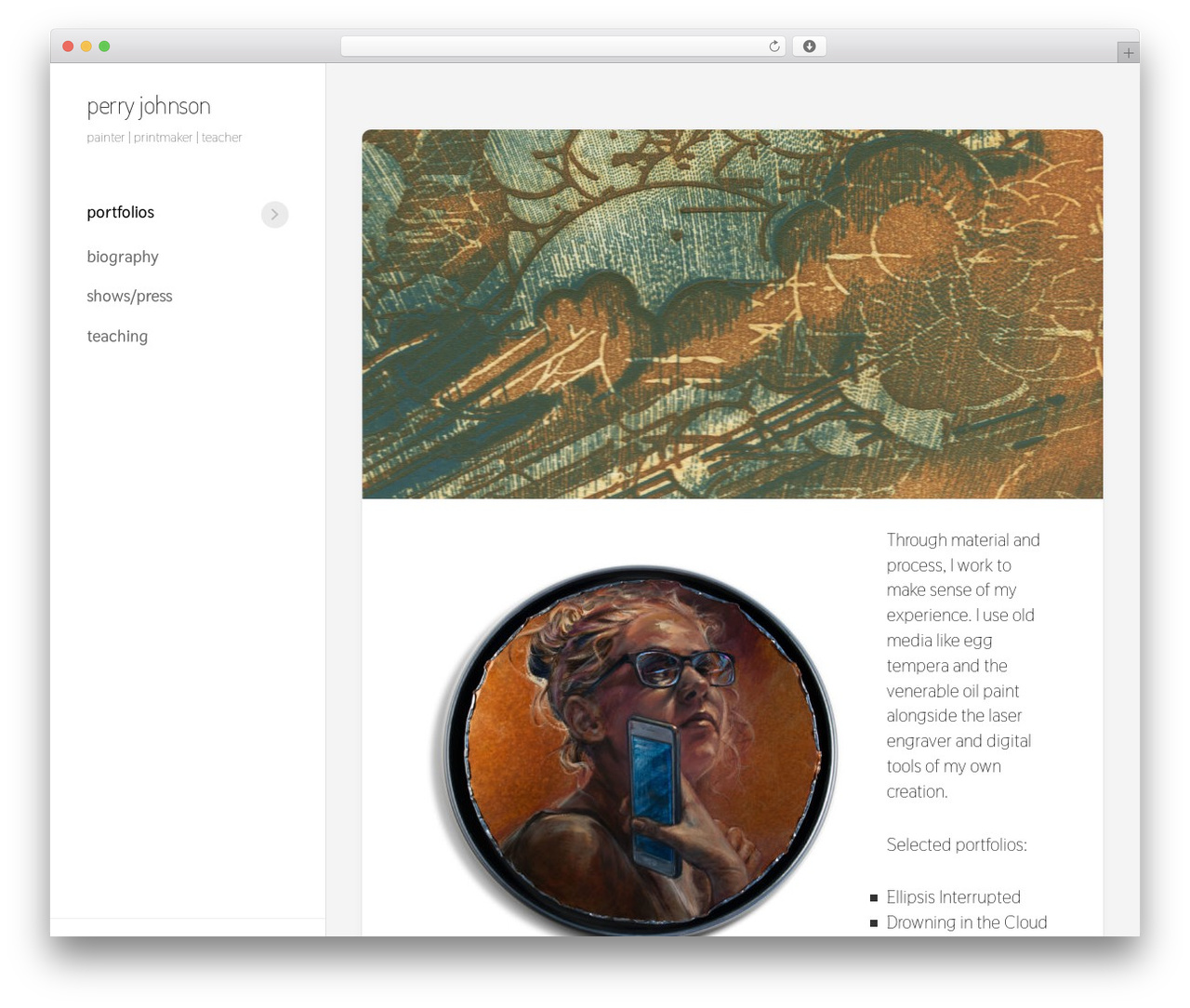Open the Drowning in the Cloud link

point(967,922)
